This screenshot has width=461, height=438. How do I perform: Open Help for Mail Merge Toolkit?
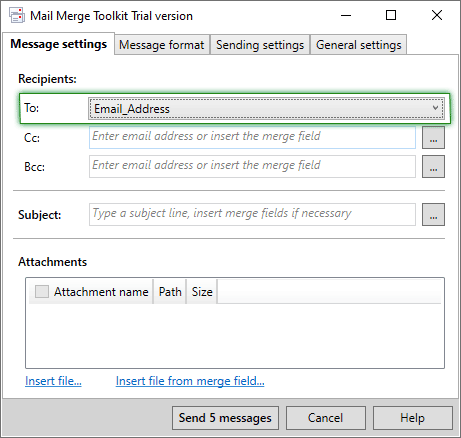[x=413, y=418]
